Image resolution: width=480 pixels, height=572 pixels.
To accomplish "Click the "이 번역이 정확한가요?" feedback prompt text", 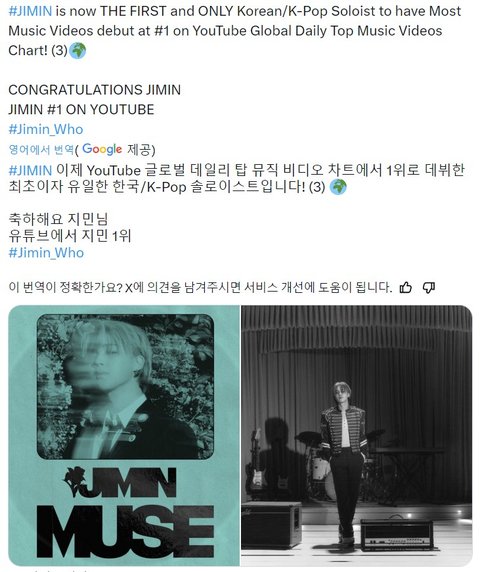I will (x=65, y=287).
